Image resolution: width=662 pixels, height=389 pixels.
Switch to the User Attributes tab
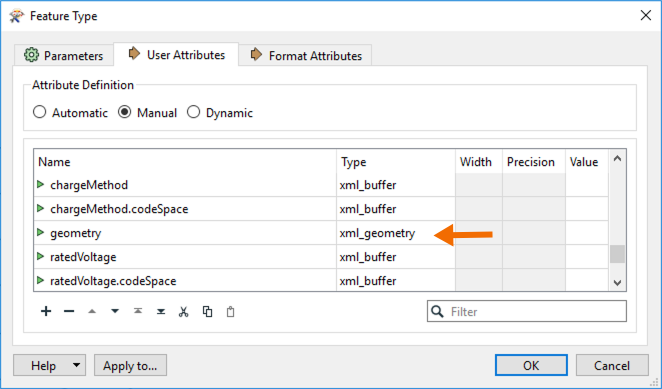[x=176, y=54]
